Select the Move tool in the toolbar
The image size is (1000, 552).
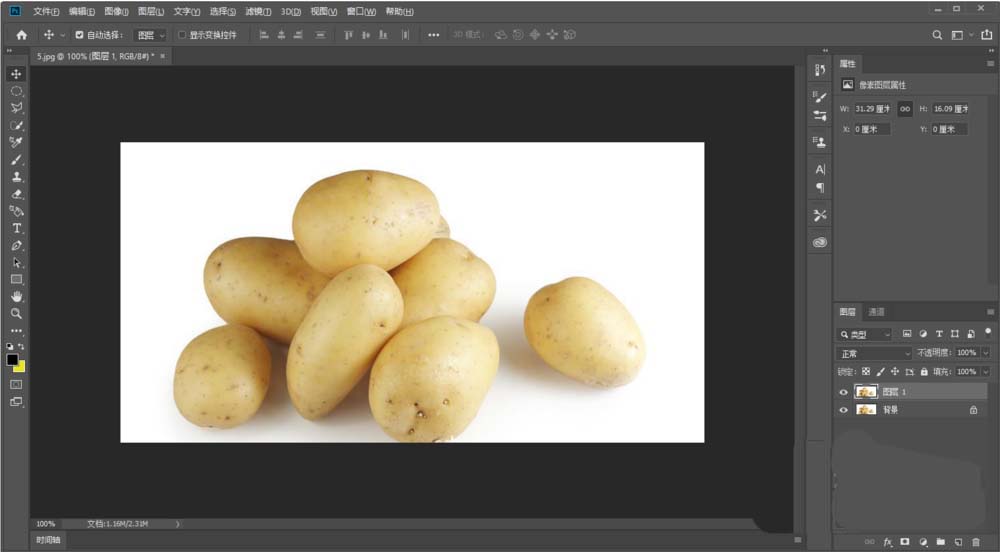click(17, 74)
